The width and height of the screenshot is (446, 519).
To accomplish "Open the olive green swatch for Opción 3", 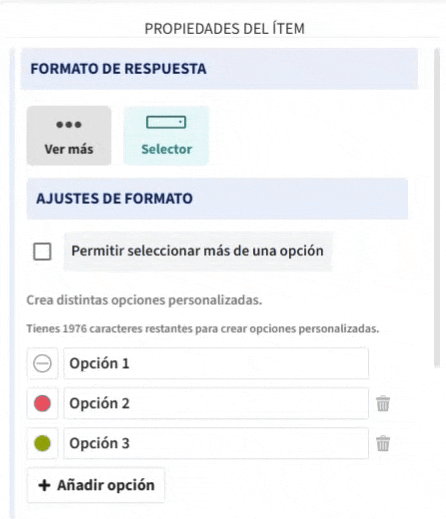I will point(42,443).
